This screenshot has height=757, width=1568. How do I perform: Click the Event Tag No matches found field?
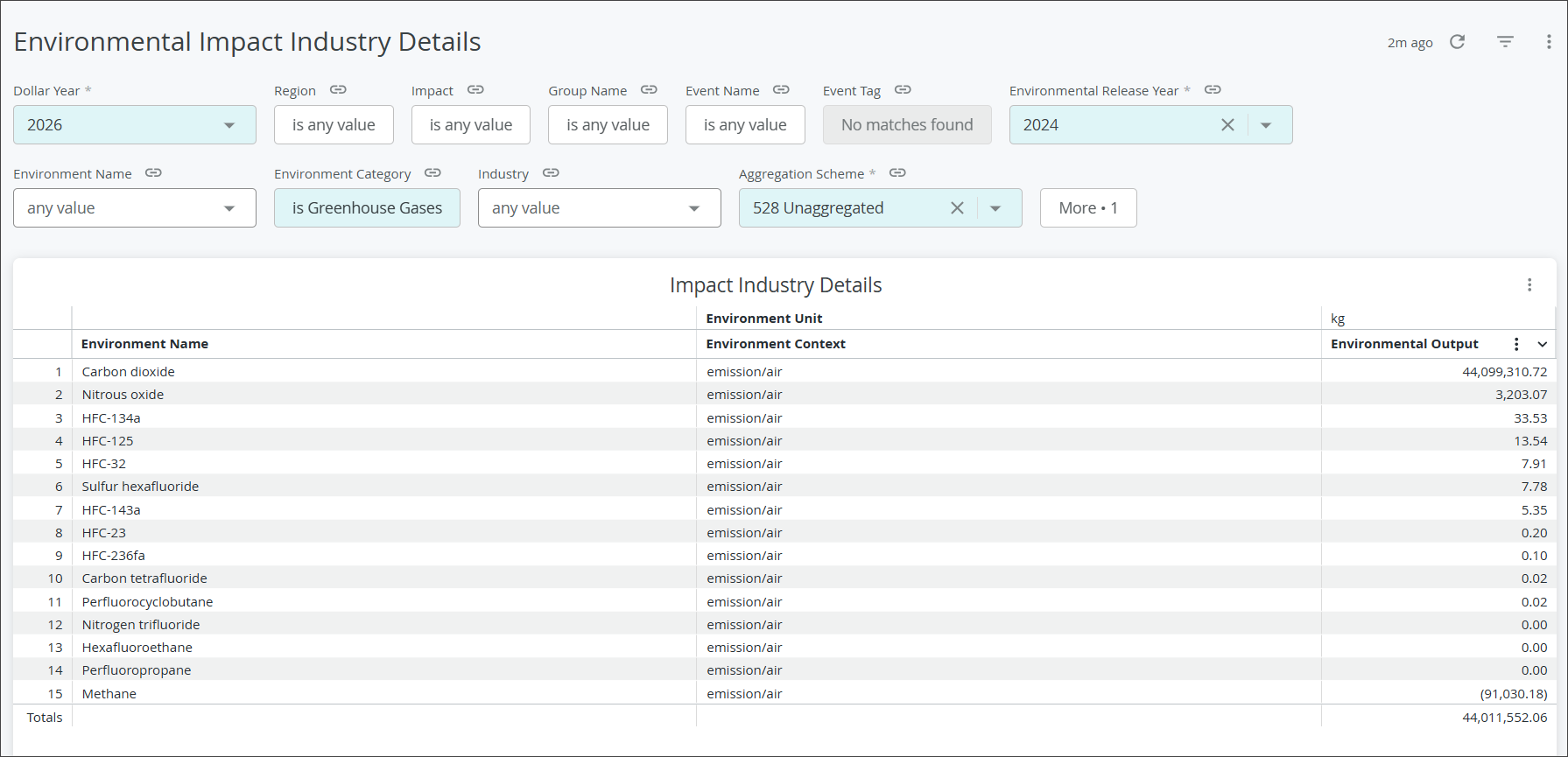pos(907,125)
